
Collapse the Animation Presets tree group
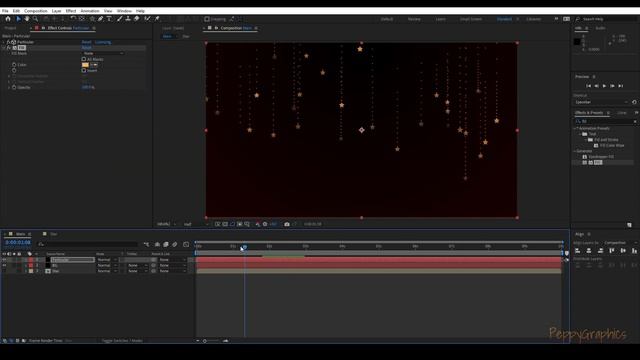[576, 128]
